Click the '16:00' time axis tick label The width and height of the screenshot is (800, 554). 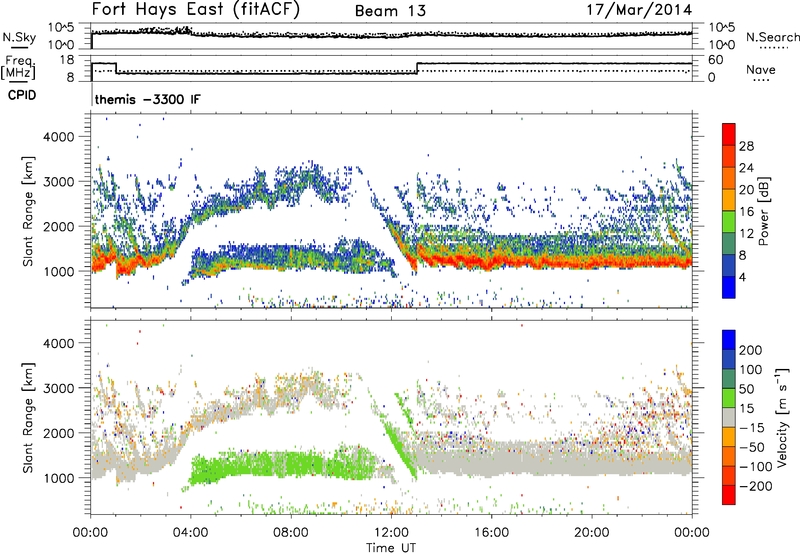[x=491, y=533]
